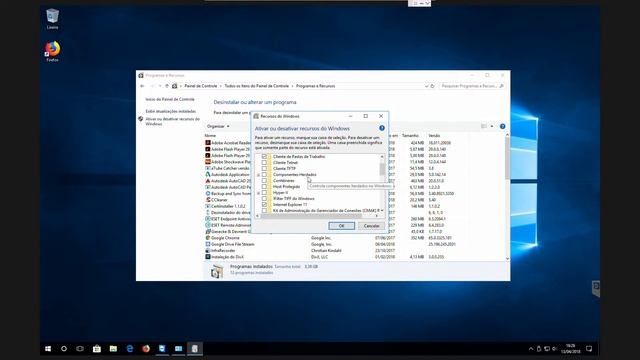Click the change view icon
This screenshot has height=360, width=640.
click(x=484, y=127)
